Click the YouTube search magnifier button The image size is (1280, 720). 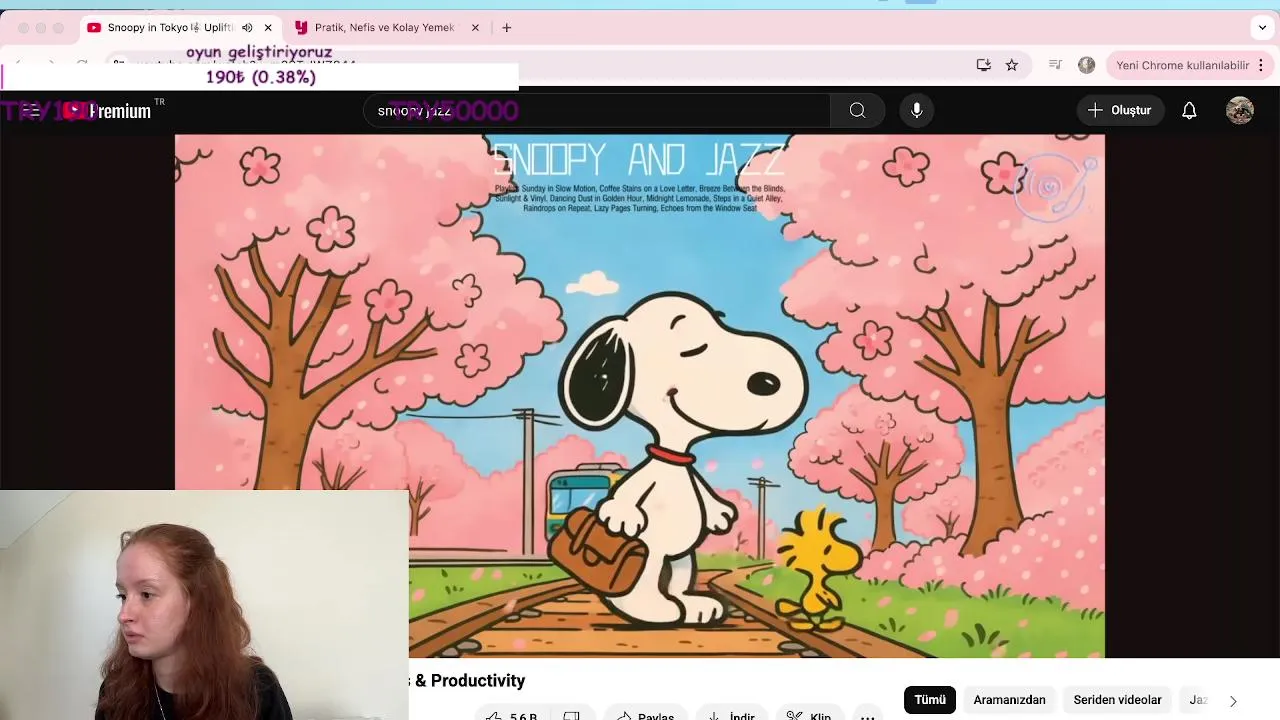[857, 111]
